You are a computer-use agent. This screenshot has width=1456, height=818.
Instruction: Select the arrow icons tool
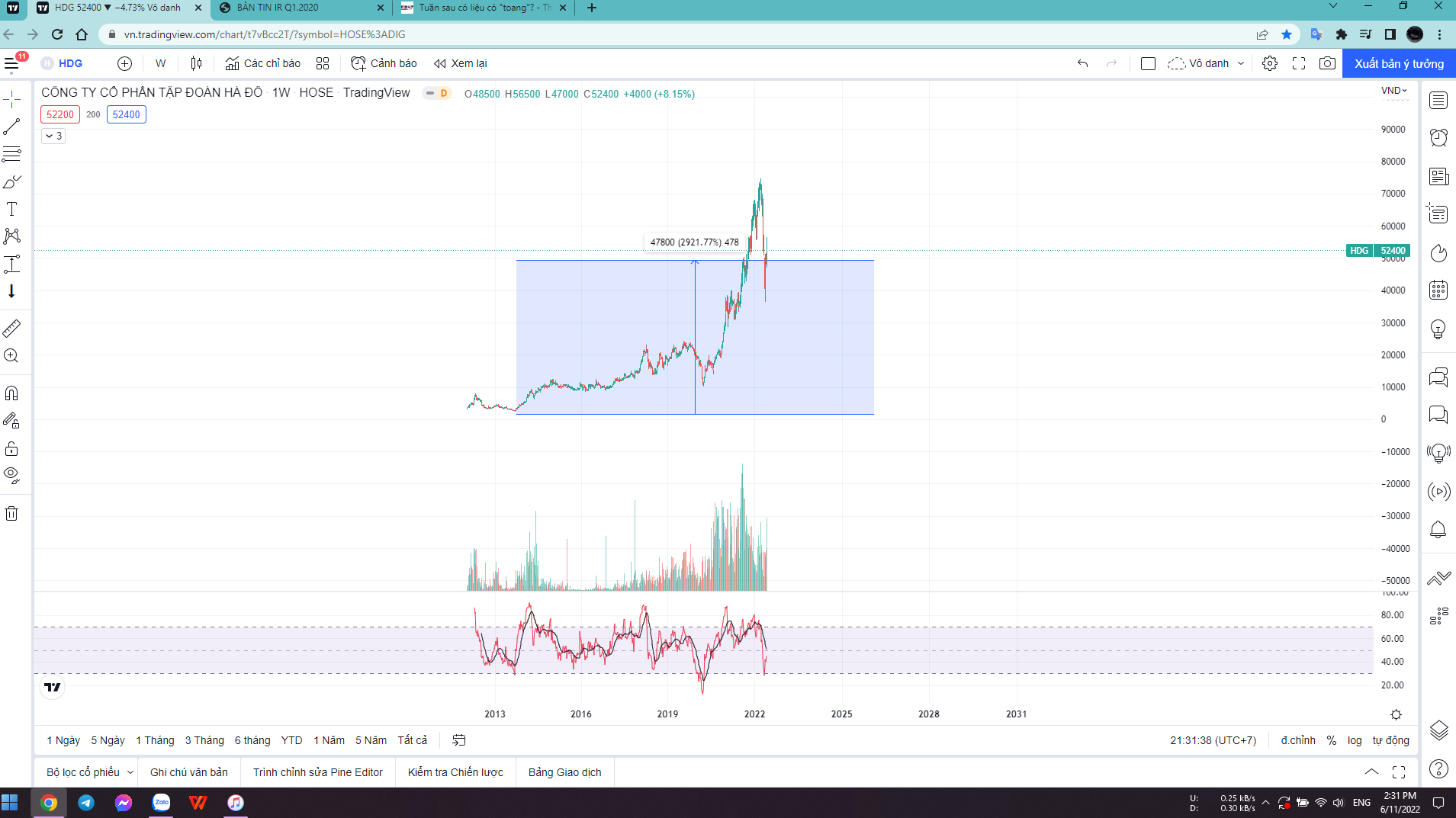tap(12, 291)
